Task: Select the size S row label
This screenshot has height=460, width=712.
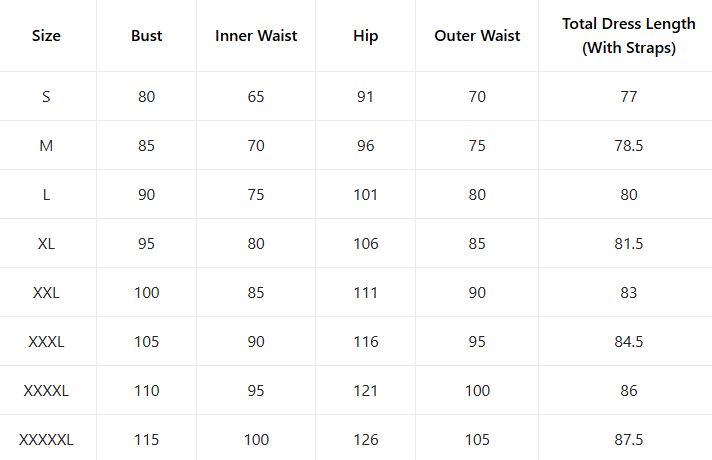Action: 46,97
